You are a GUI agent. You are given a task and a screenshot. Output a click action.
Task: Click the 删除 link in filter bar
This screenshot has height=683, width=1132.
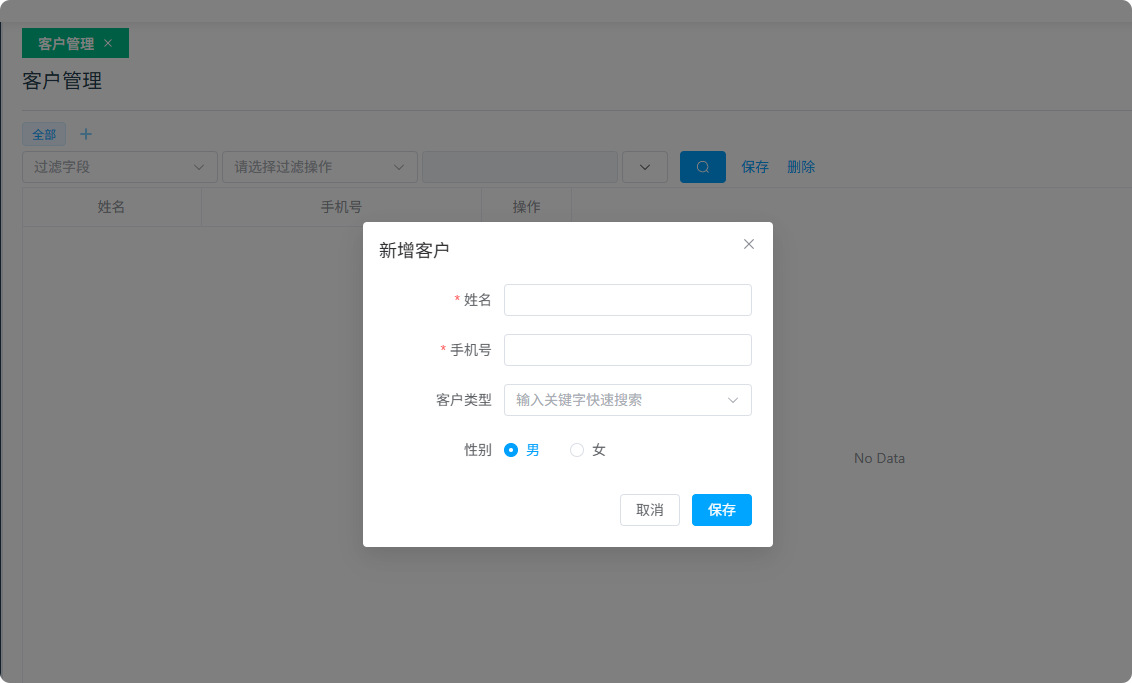click(801, 167)
